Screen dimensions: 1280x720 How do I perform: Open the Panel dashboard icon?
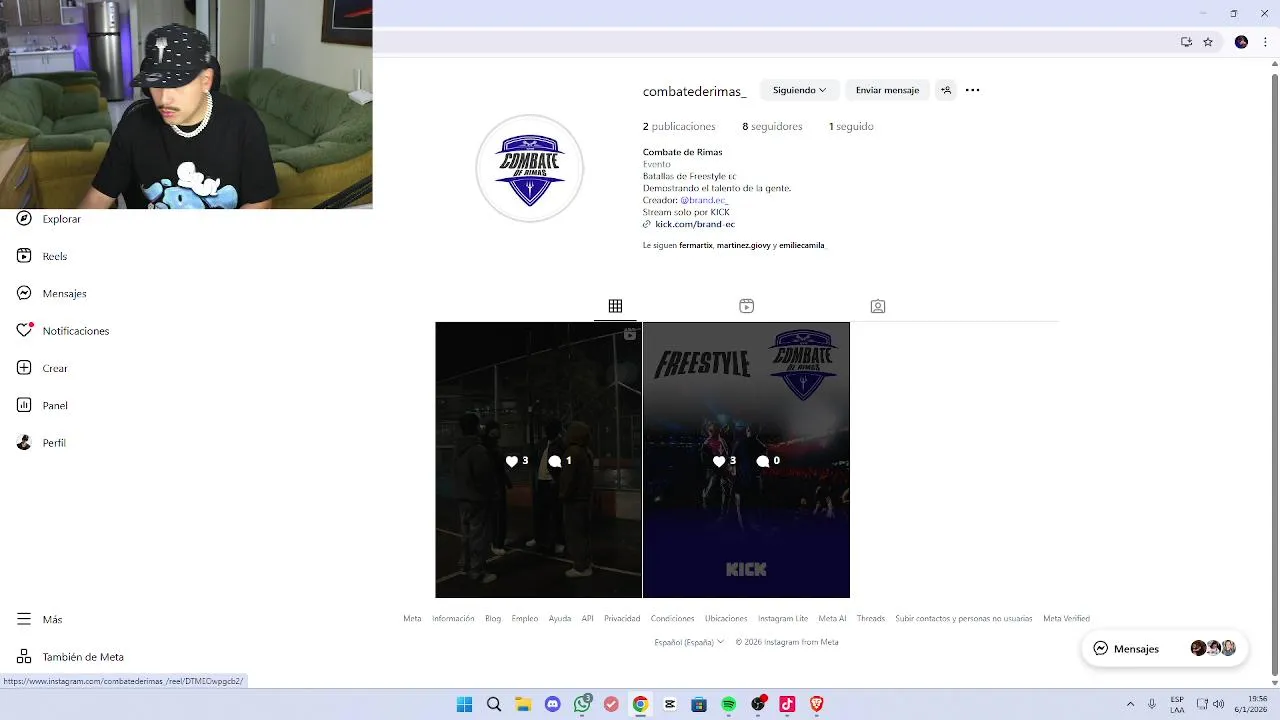pyautogui.click(x=24, y=405)
